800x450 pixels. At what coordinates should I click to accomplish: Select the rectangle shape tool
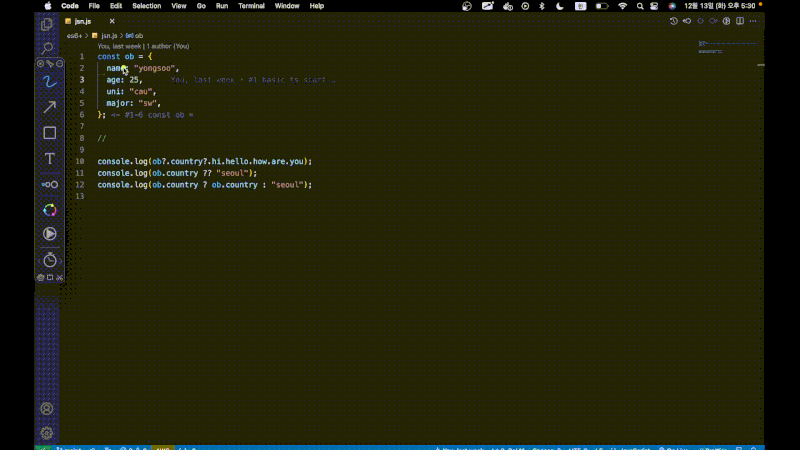coord(49,133)
